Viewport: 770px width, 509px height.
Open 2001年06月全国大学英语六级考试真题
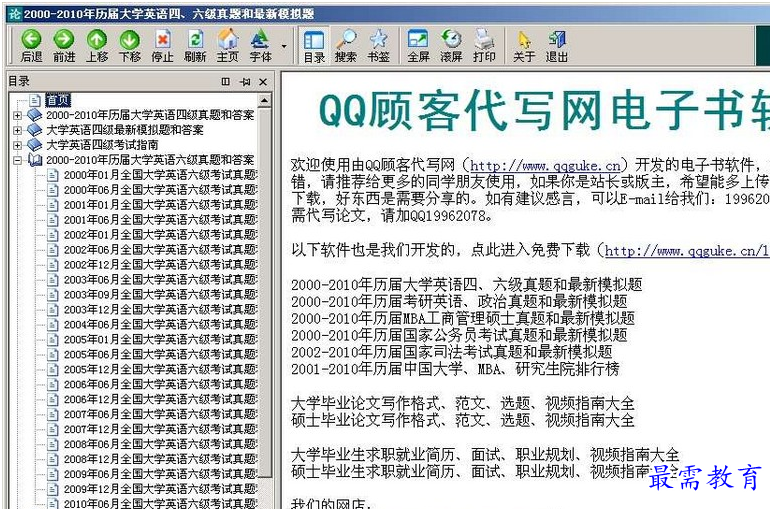161,220
